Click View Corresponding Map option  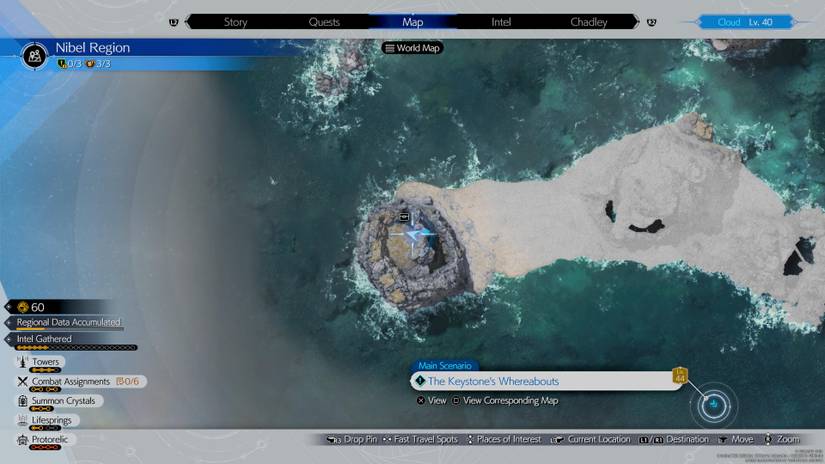click(504, 401)
